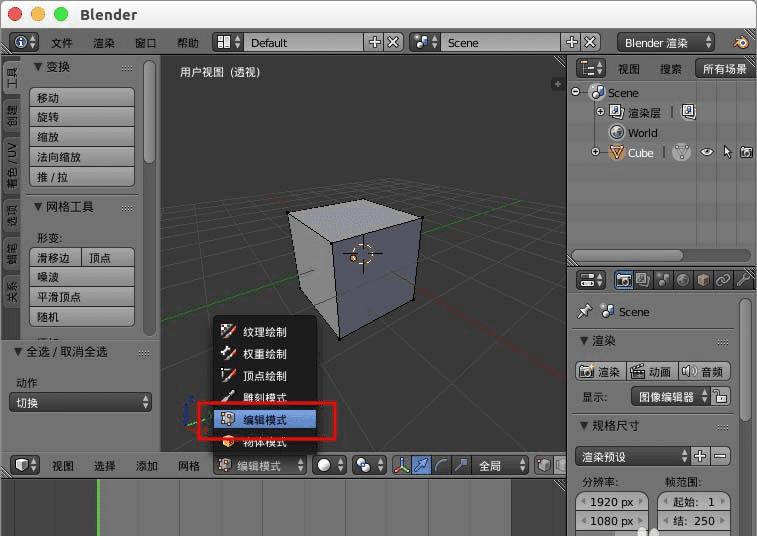The height and width of the screenshot is (536, 757).
Task: Select the Object properties cube tab
Action: coord(703,280)
